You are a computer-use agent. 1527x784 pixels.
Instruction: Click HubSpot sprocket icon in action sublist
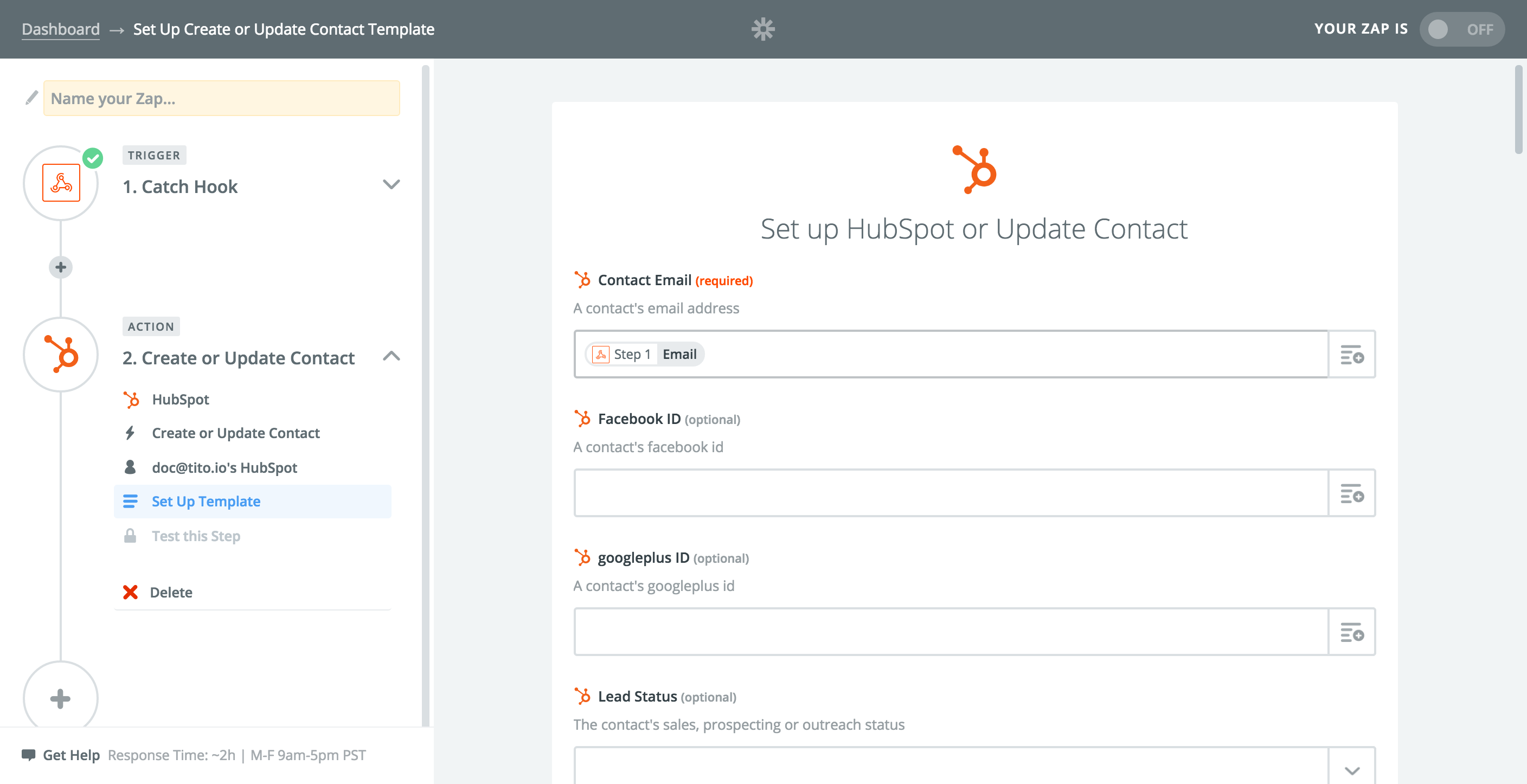point(131,400)
